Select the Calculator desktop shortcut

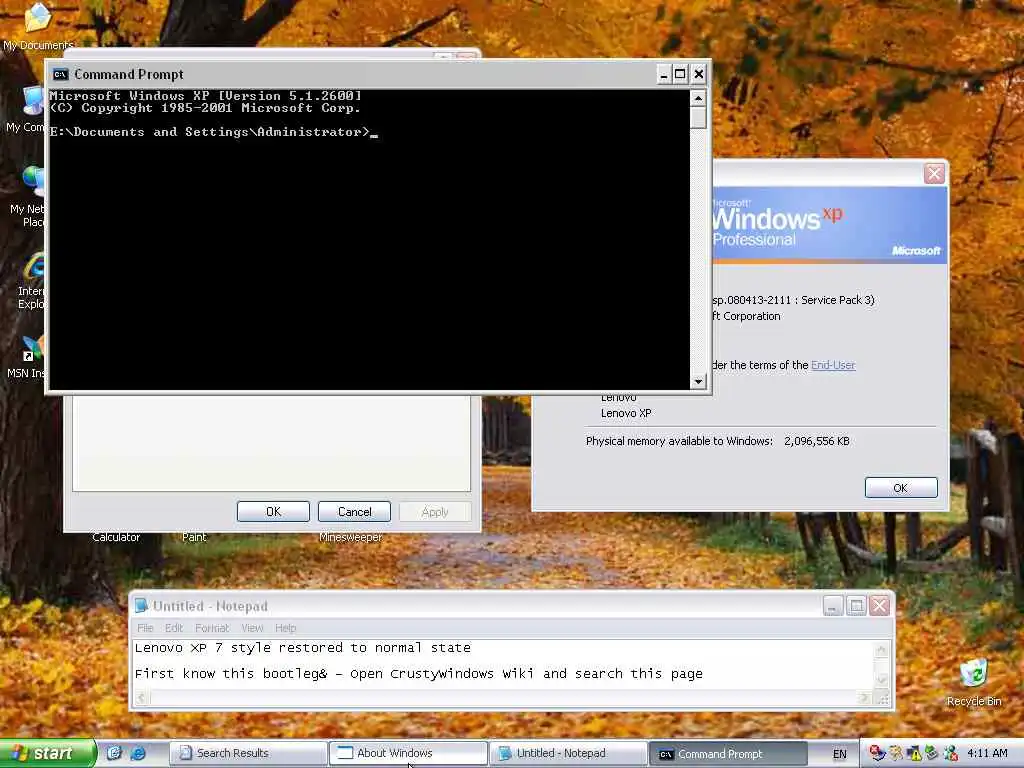(116, 537)
